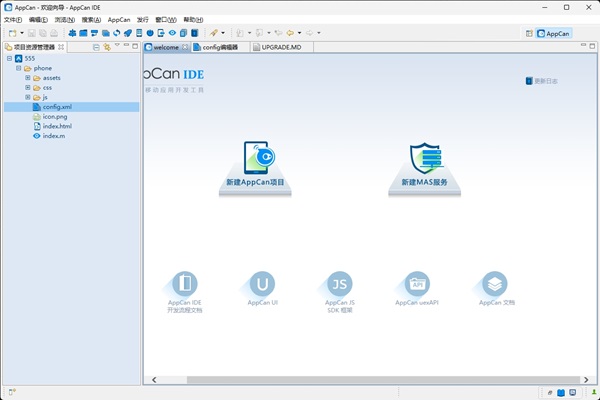
Task: Open the project explorer view menu triangle
Action: point(117,46)
